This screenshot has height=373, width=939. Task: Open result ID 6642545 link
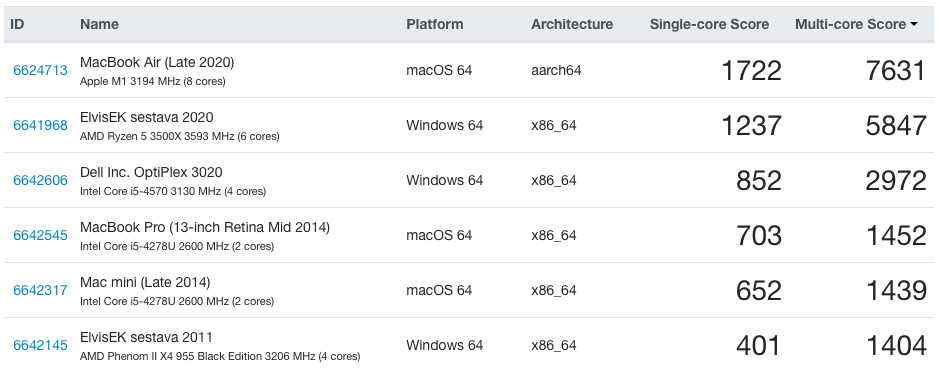[40, 235]
